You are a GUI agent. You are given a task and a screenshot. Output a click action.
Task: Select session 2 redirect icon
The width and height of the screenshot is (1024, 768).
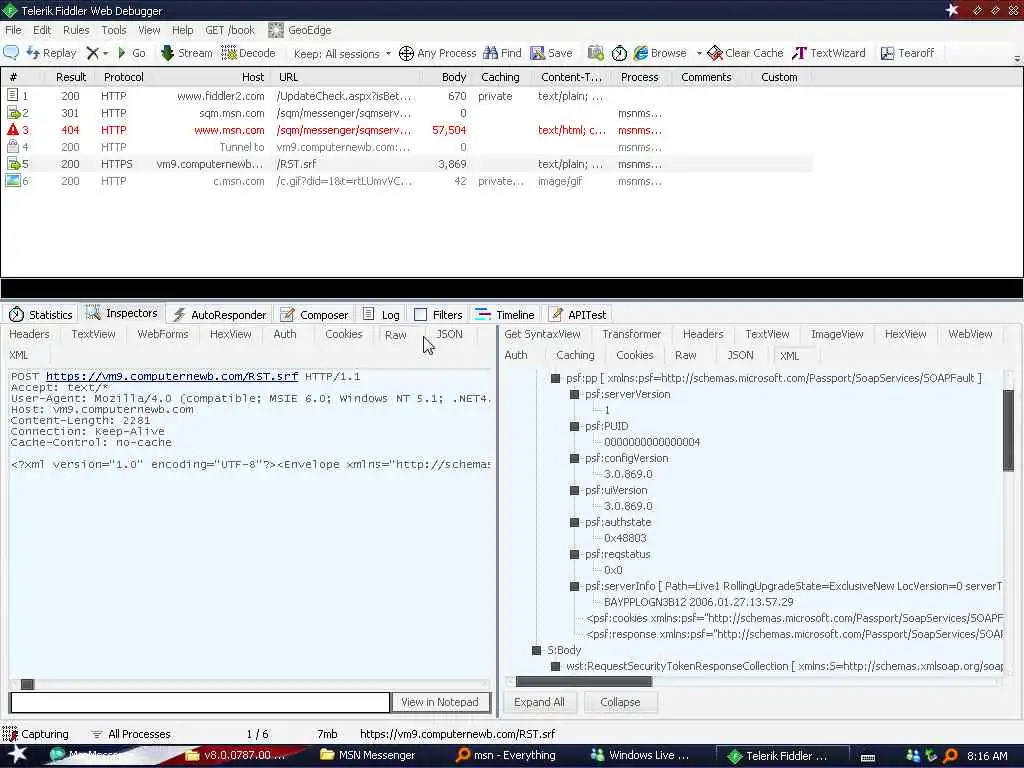point(13,113)
